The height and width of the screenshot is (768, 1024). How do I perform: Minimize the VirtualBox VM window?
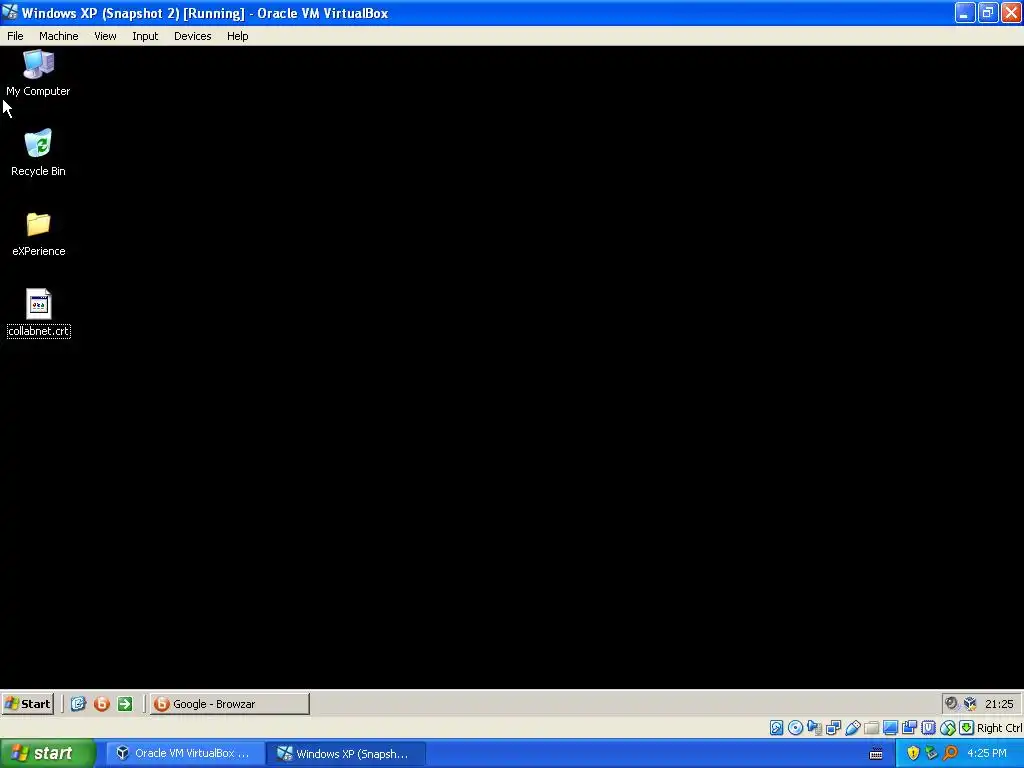[x=965, y=12]
